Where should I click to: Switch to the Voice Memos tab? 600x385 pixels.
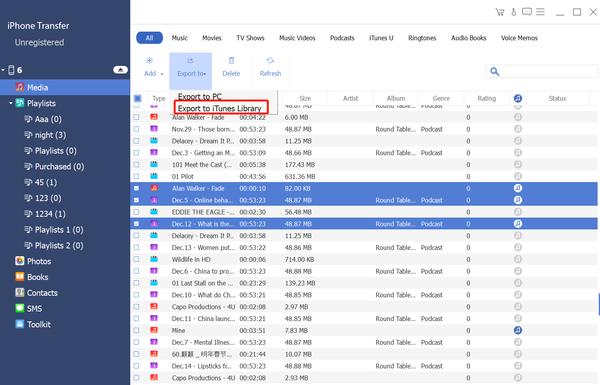pos(519,38)
